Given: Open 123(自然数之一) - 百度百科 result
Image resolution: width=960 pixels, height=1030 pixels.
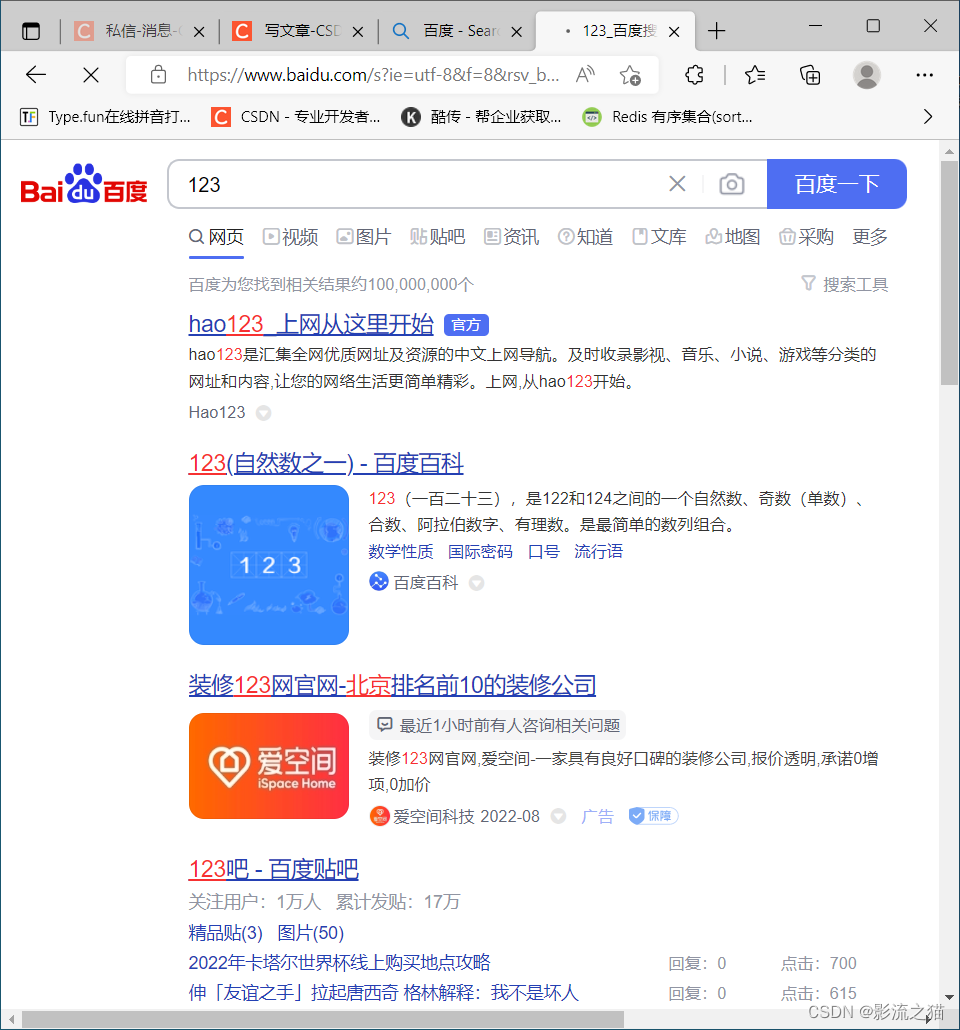Looking at the screenshot, I should [x=326, y=464].
